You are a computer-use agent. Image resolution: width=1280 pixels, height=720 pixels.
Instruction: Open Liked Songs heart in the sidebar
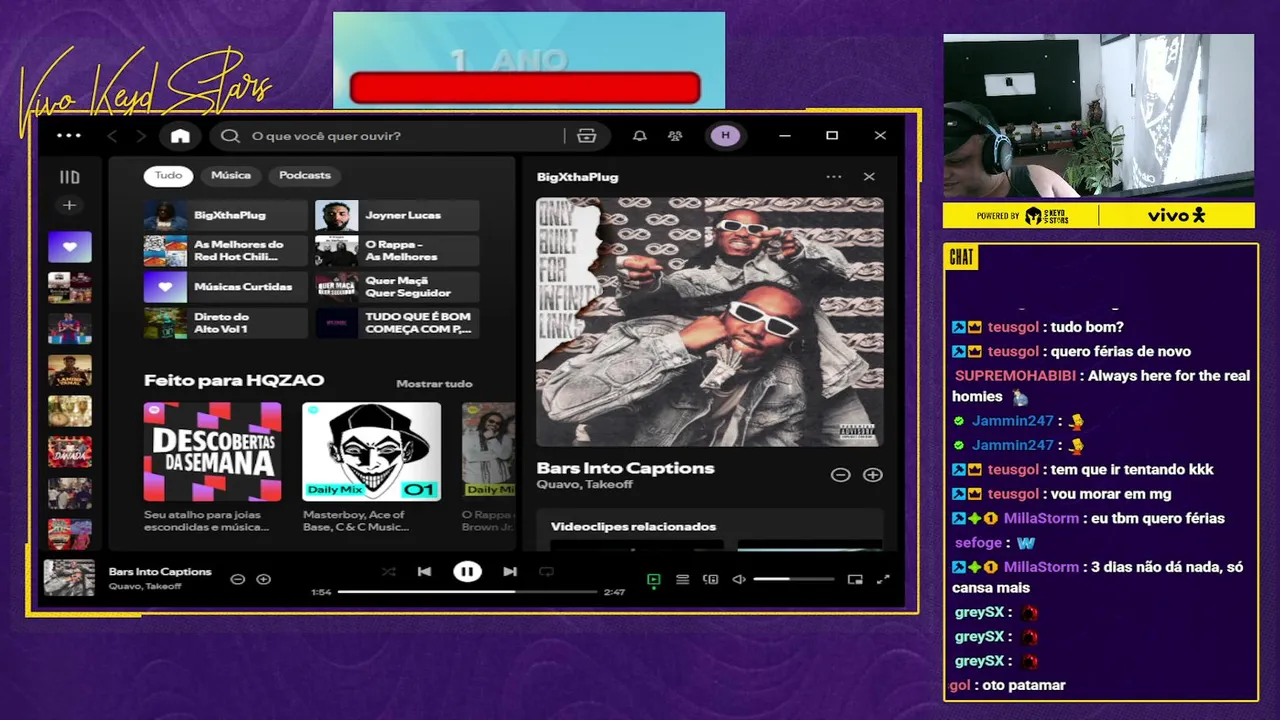tap(69, 247)
